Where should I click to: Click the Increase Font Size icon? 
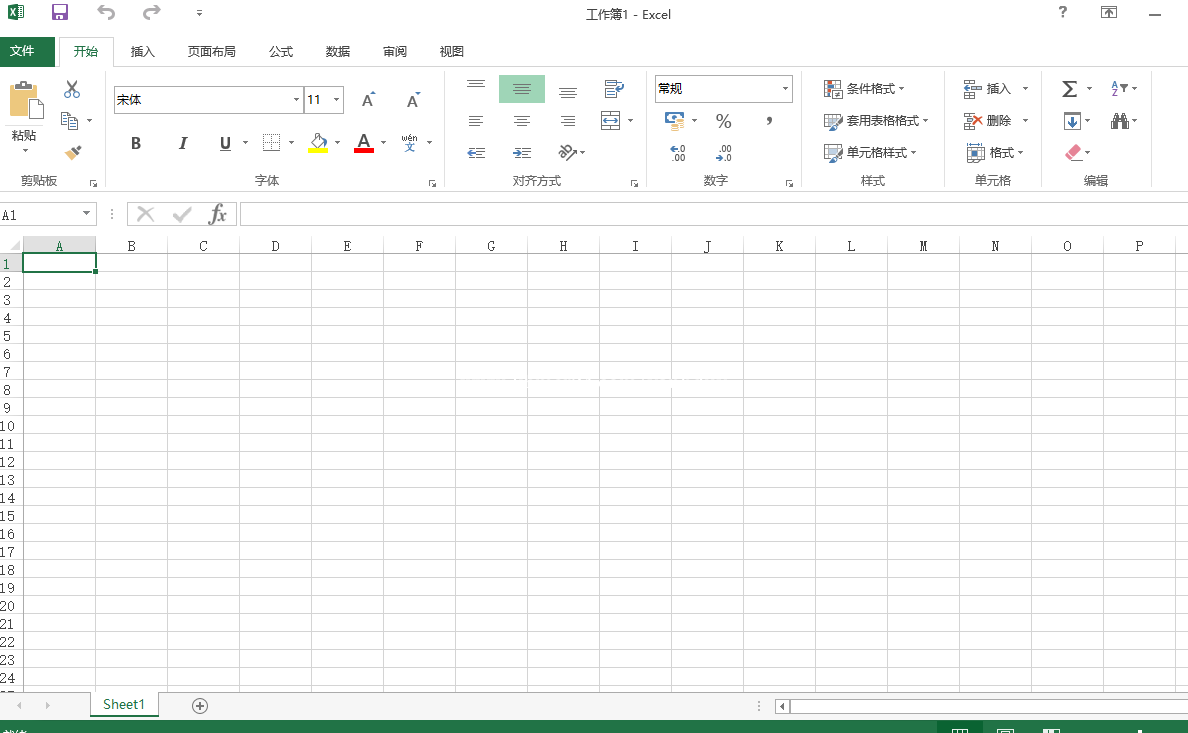coord(368,100)
